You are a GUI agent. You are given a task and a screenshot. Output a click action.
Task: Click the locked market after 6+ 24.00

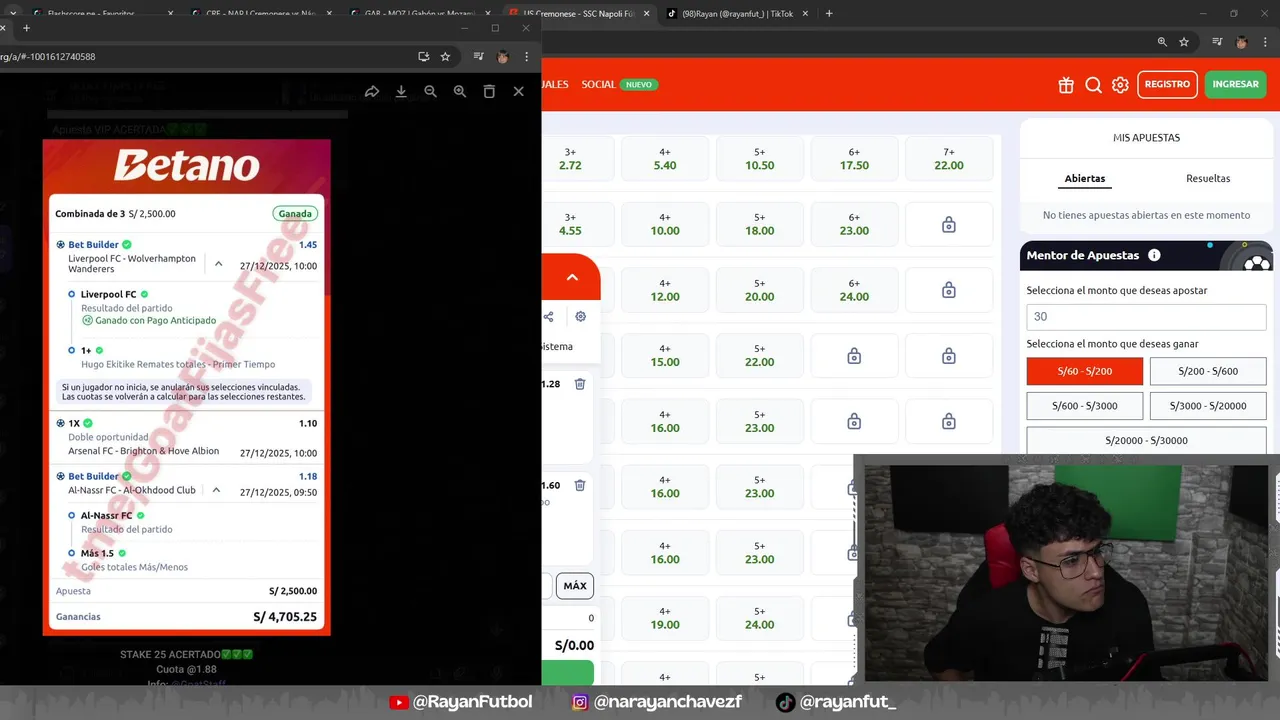click(949, 290)
